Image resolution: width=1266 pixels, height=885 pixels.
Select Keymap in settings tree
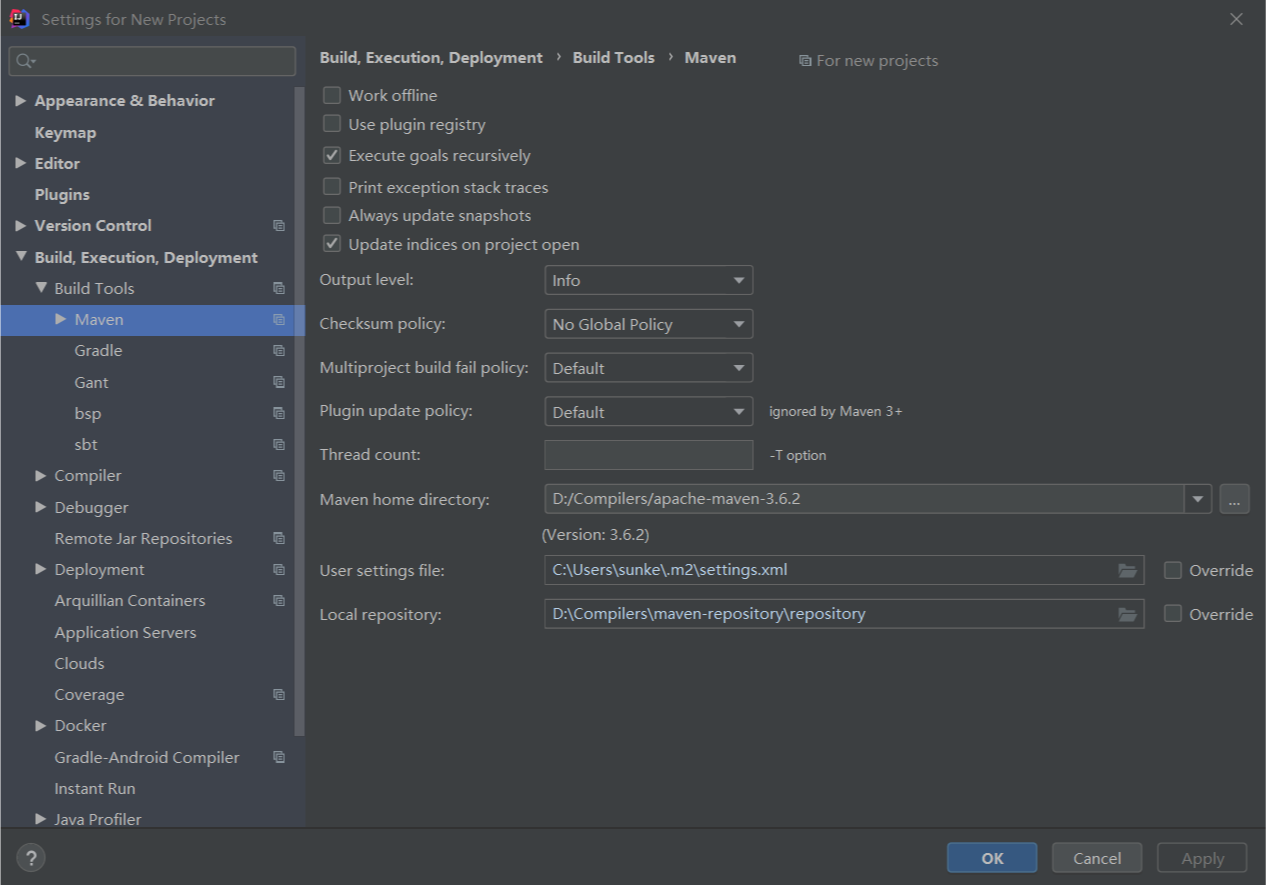(65, 132)
